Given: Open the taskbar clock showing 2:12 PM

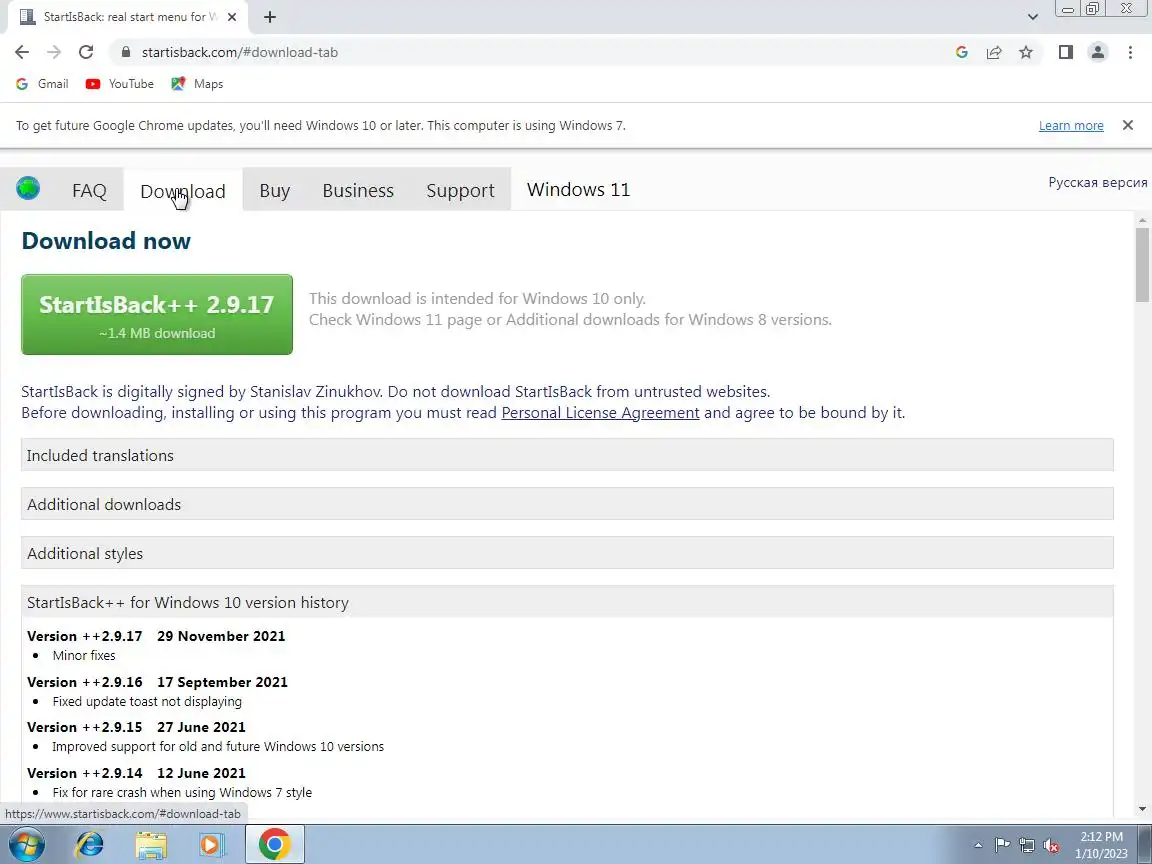Looking at the screenshot, I should [x=1101, y=845].
